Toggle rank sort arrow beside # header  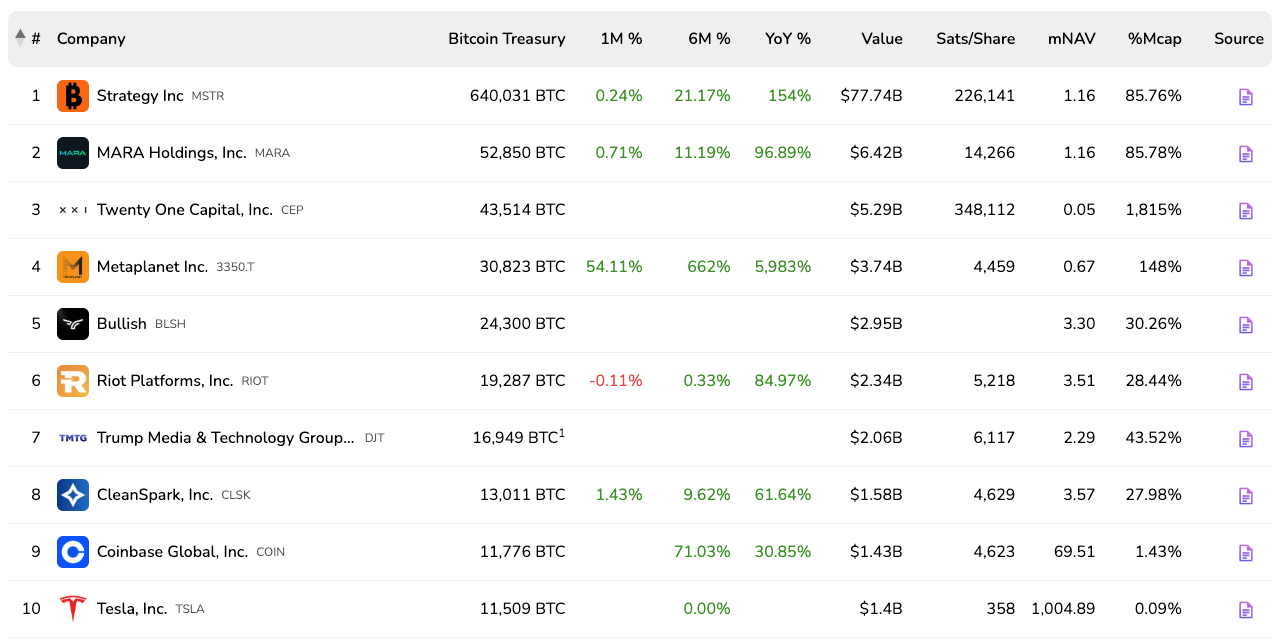coord(20,38)
